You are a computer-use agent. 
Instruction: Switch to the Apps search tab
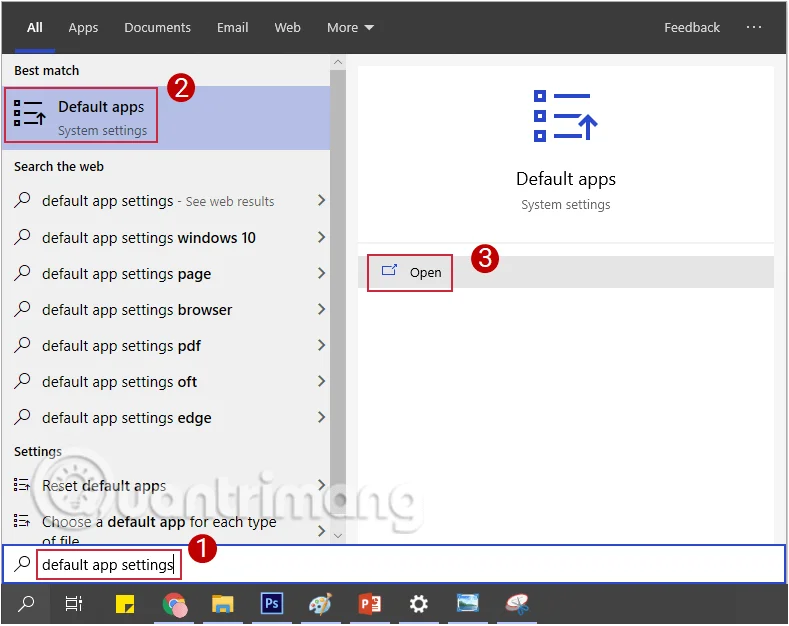(83, 28)
